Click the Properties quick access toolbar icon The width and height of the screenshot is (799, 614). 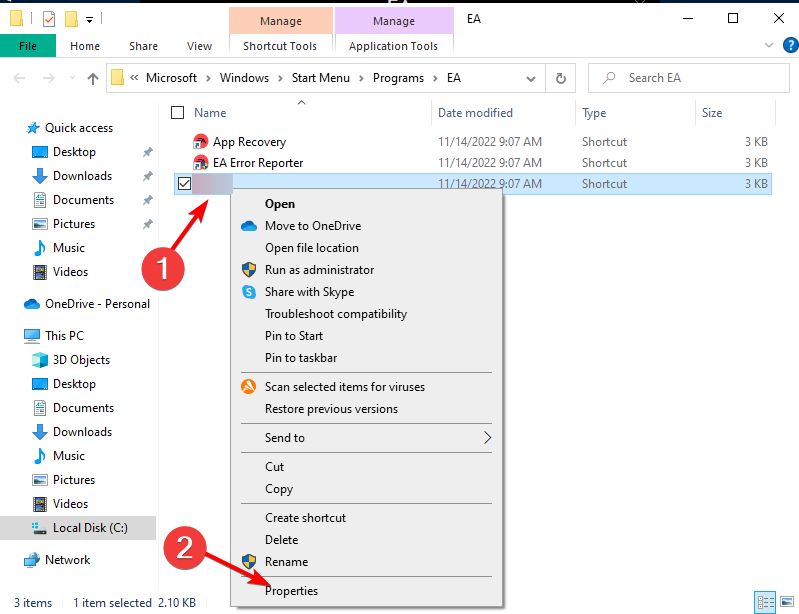tap(49, 19)
